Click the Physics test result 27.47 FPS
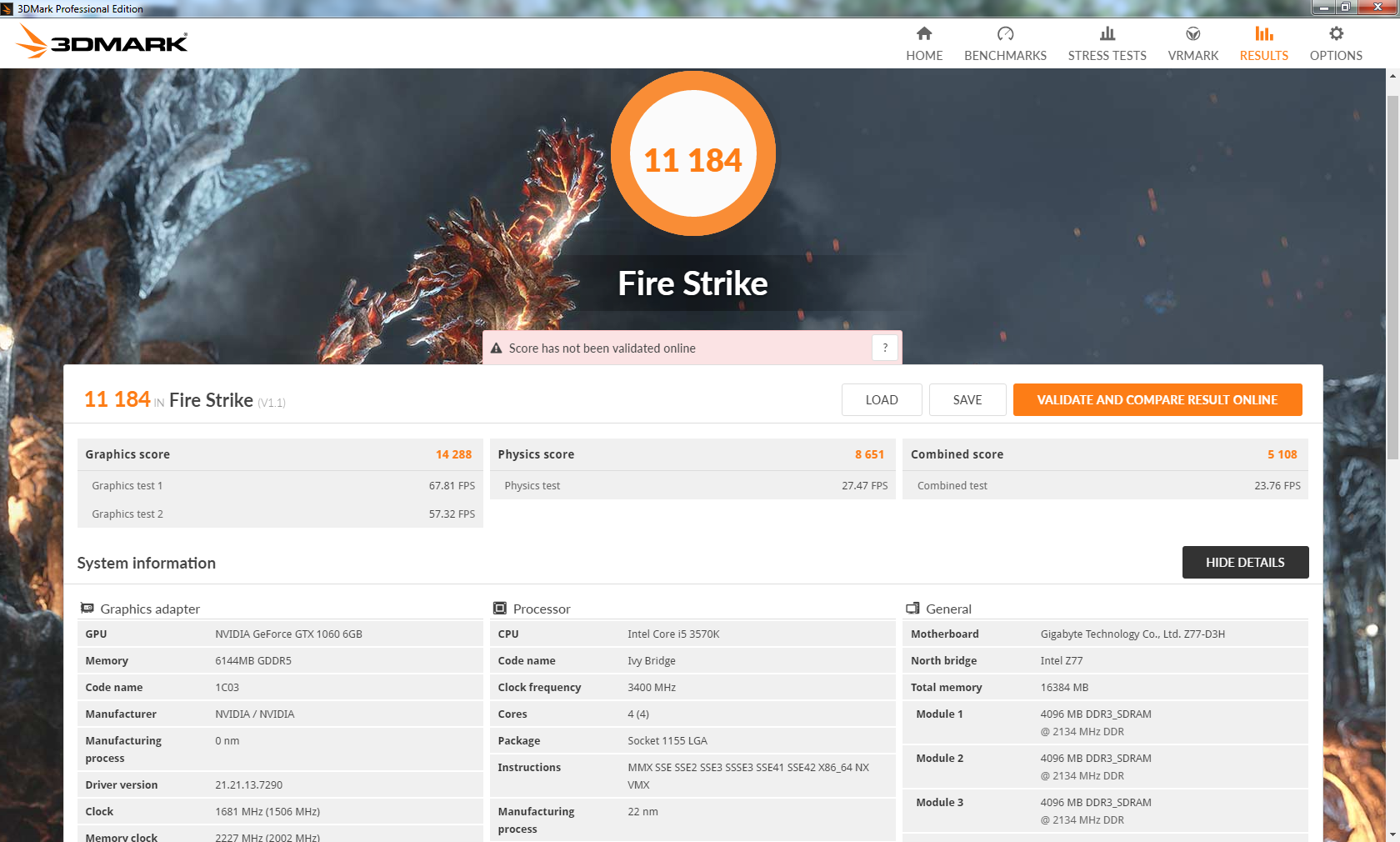This screenshot has height=842, width=1400. click(864, 485)
